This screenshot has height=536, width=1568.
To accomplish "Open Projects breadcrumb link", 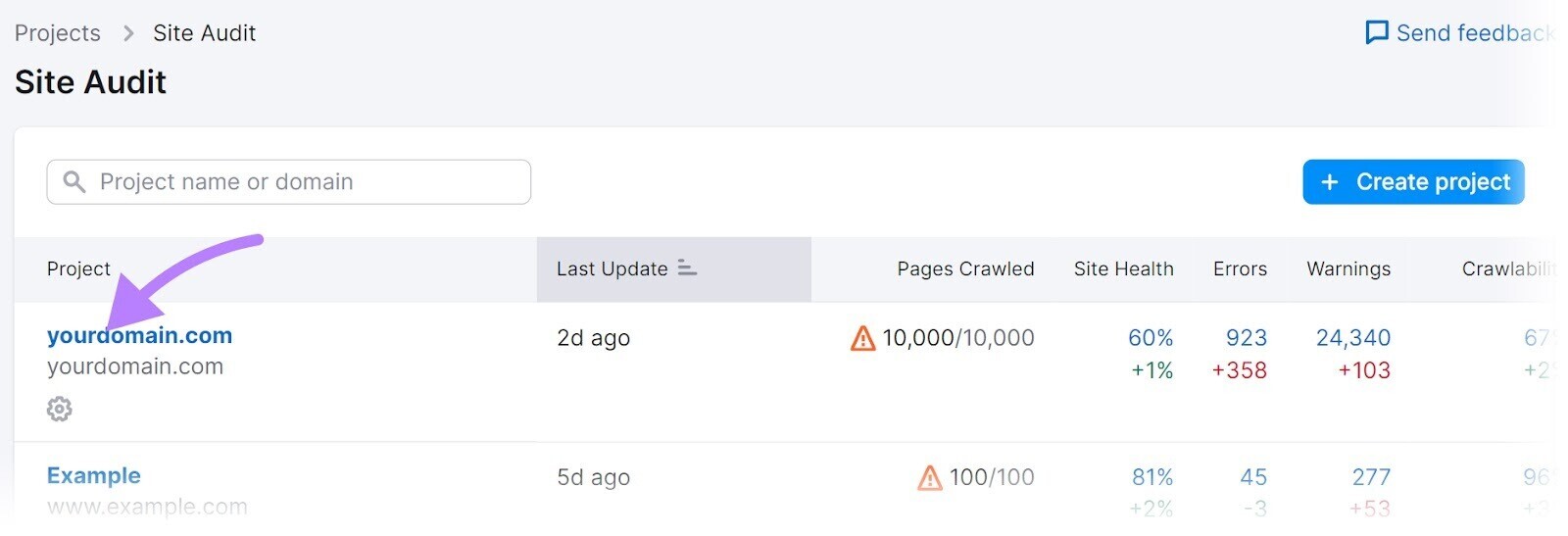I will point(58,33).
